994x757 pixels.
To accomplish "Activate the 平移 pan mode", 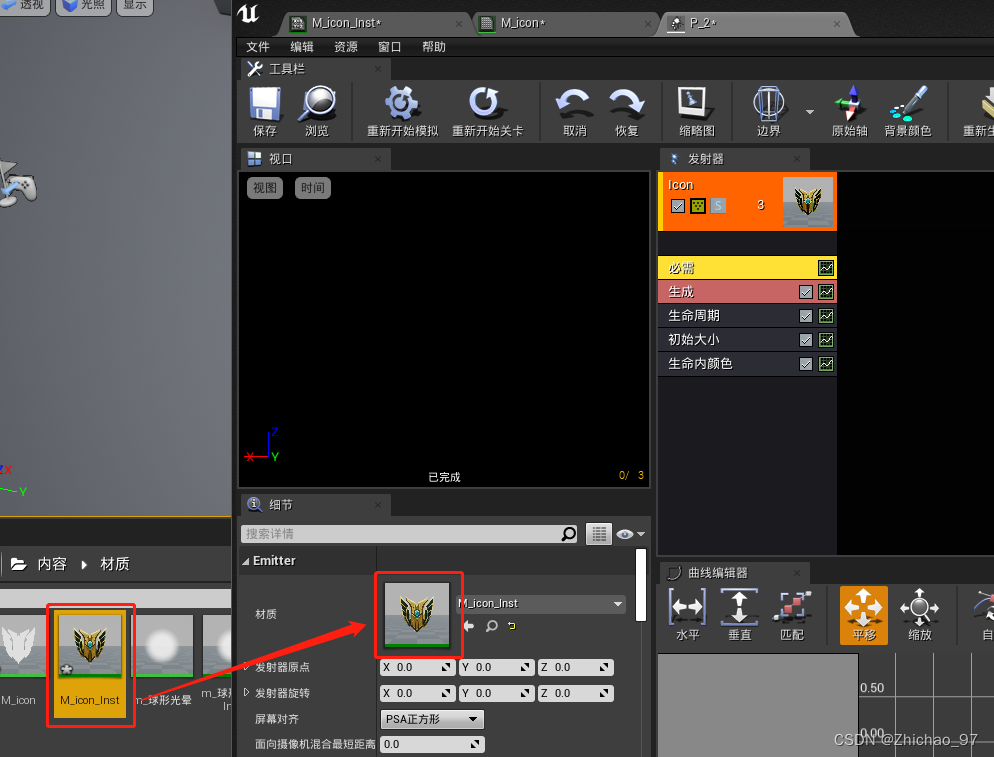I will coord(863,614).
